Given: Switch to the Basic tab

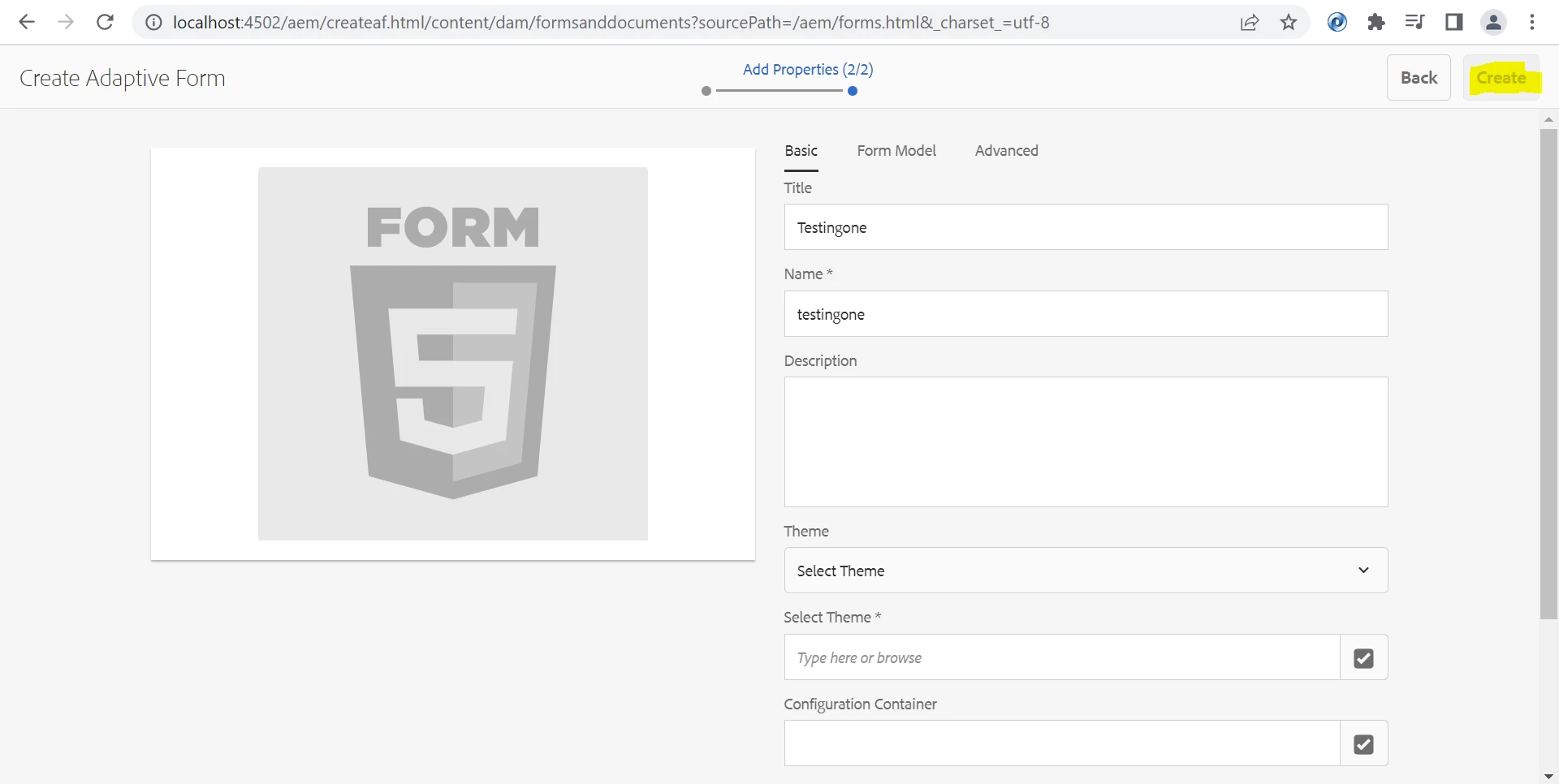Looking at the screenshot, I should (801, 151).
